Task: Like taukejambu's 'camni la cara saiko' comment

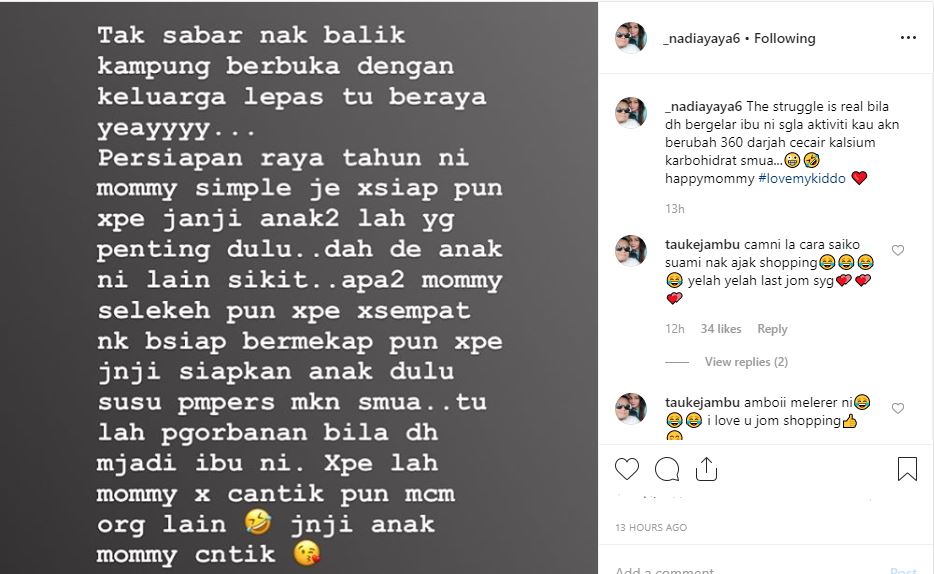Action: tap(898, 250)
